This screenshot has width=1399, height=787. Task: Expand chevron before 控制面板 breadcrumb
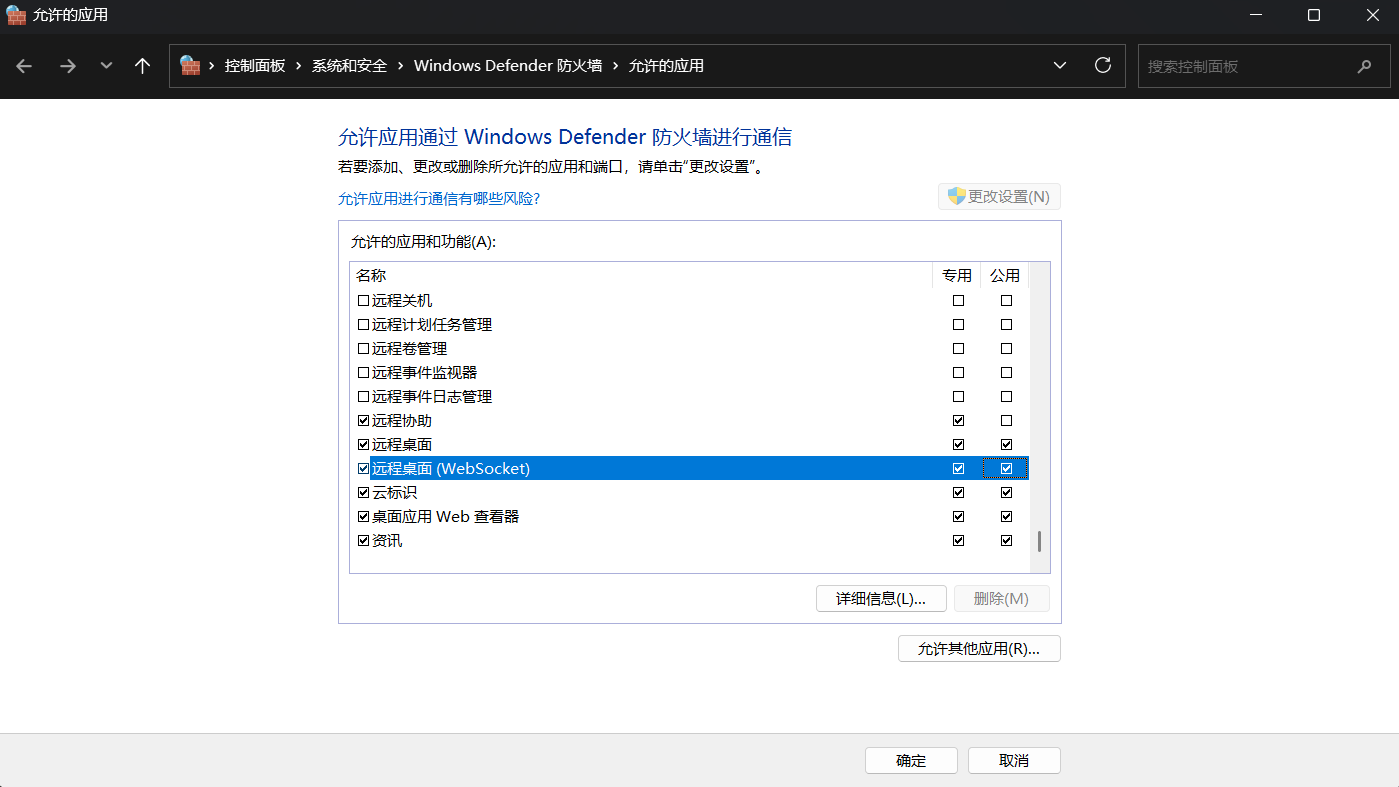pyautogui.click(x=212, y=66)
